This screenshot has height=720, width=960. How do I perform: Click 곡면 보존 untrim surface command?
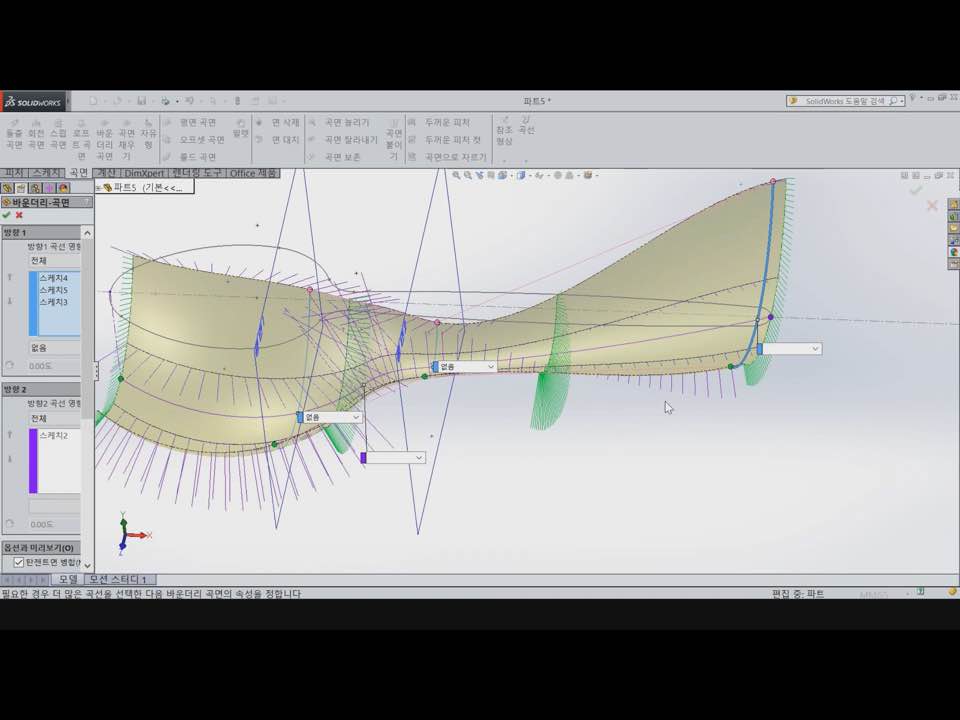336,157
